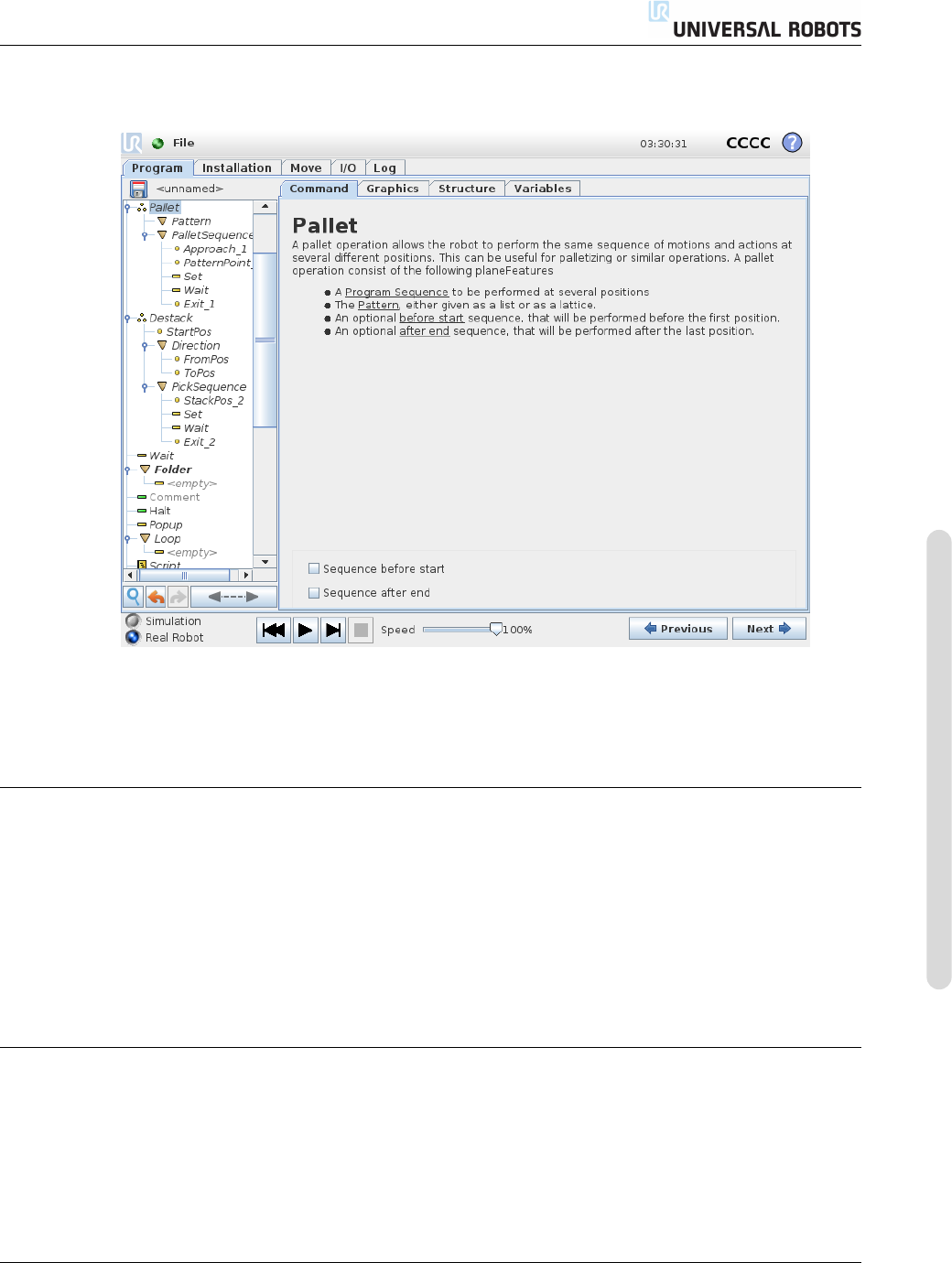This screenshot has height=1263, width=952.
Task: Click the Speed slider handle
Action: pos(496,629)
